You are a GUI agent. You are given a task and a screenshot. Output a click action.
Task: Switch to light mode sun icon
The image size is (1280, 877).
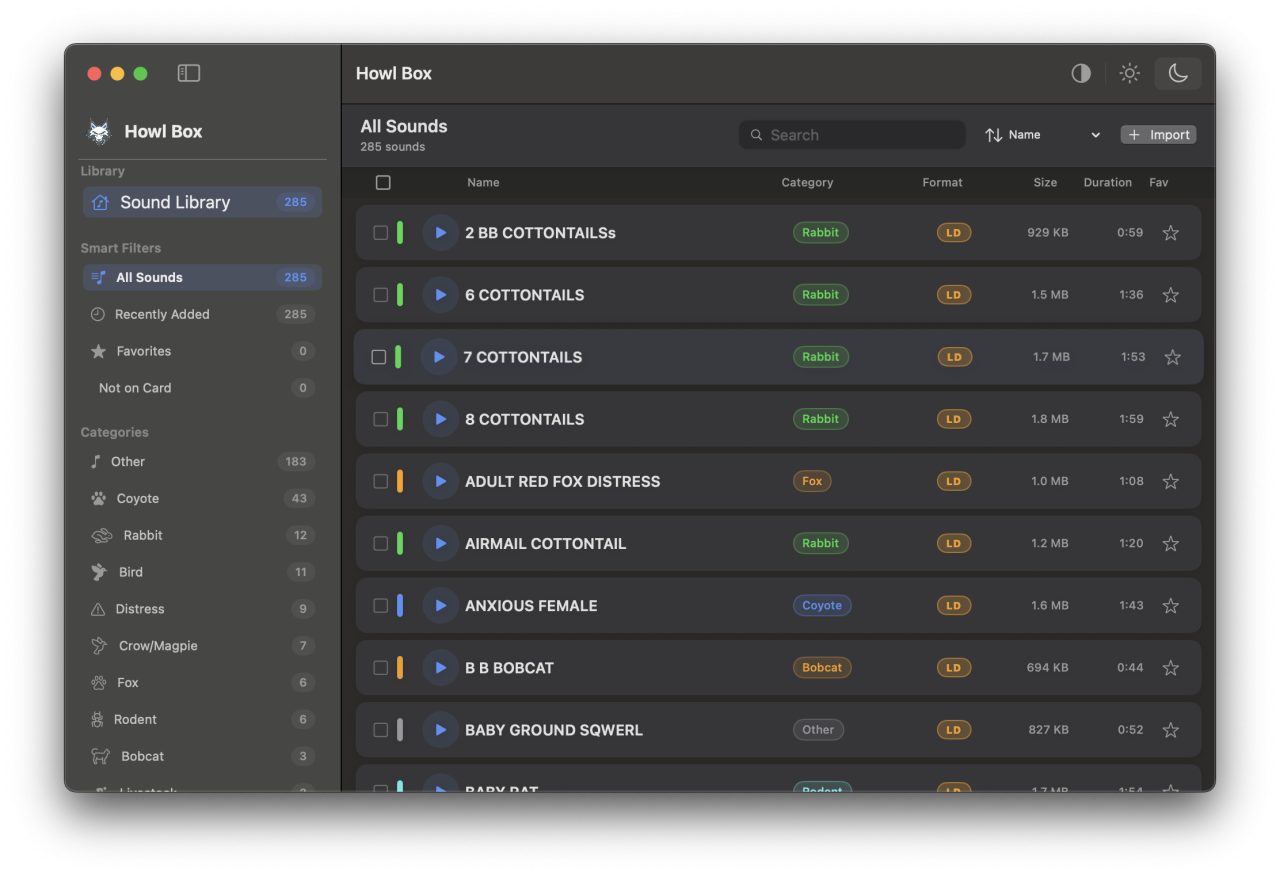(x=1129, y=73)
